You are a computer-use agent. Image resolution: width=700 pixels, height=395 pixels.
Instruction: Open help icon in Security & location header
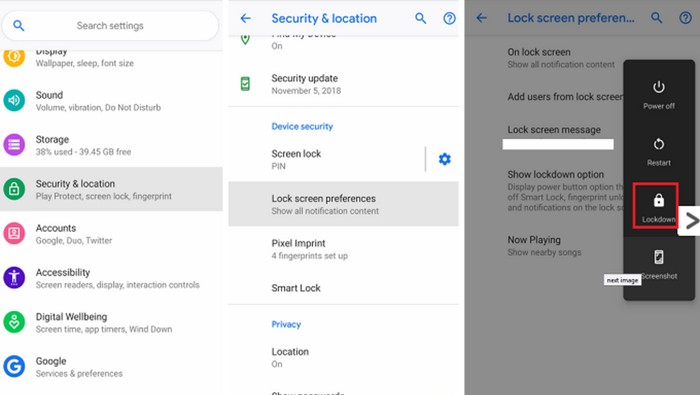coord(449,18)
